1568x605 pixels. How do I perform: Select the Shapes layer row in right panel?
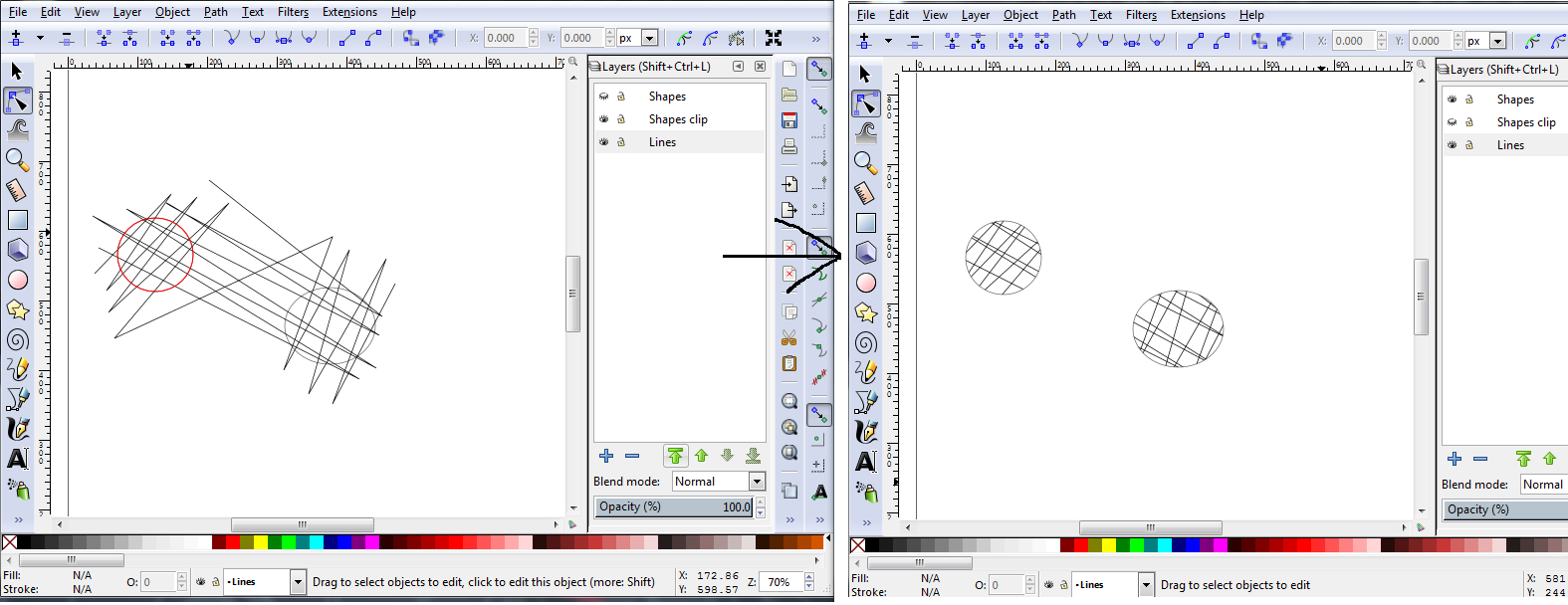click(1515, 100)
